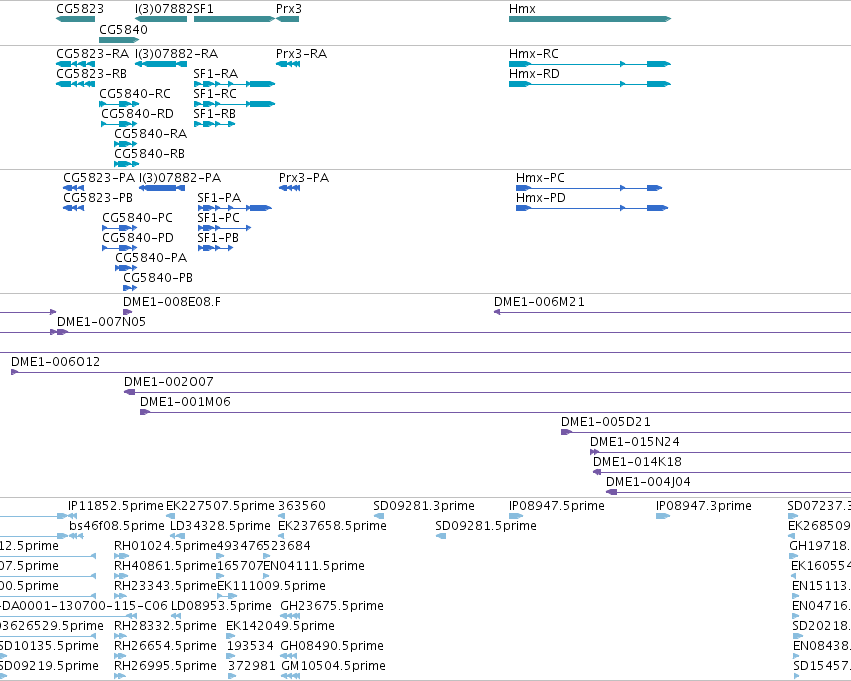Image resolution: width=851 pixels, height=681 pixels.
Task: Click the SF1-RB transcript glyph
Action: [214, 124]
